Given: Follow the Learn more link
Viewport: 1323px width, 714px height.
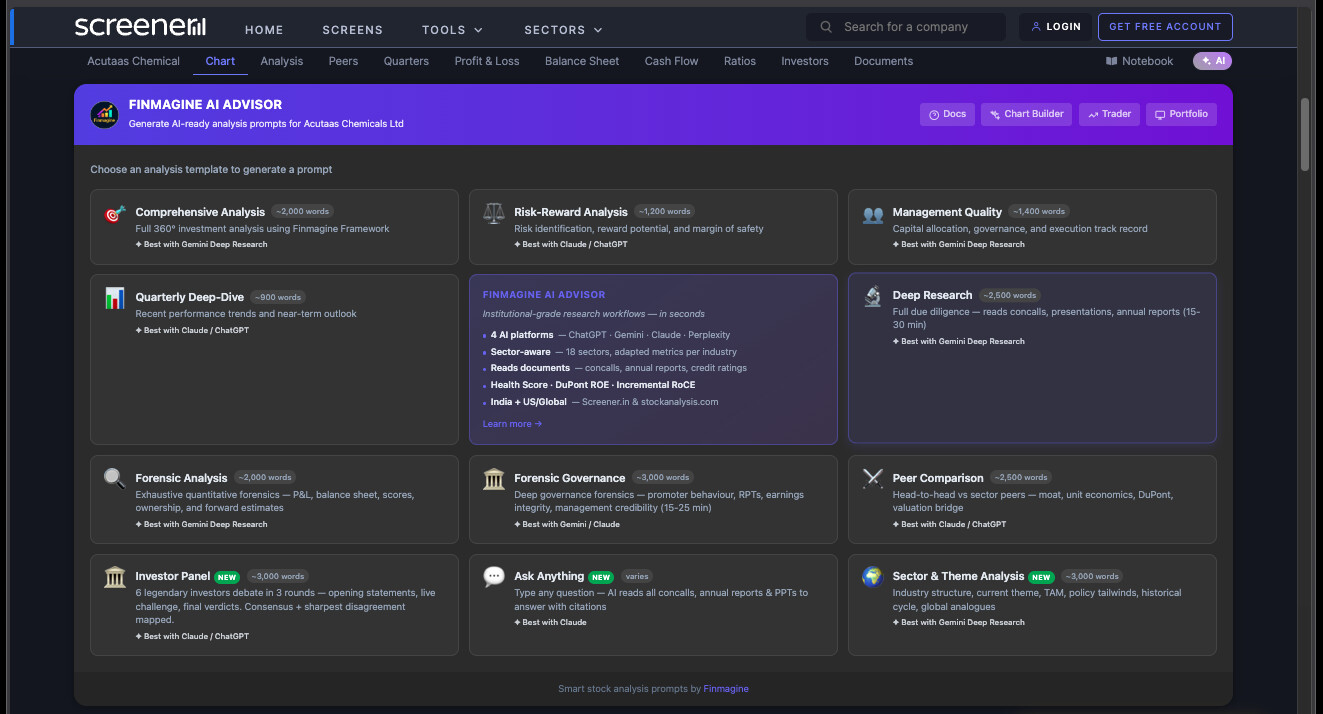Looking at the screenshot, I should pos(512,424).
